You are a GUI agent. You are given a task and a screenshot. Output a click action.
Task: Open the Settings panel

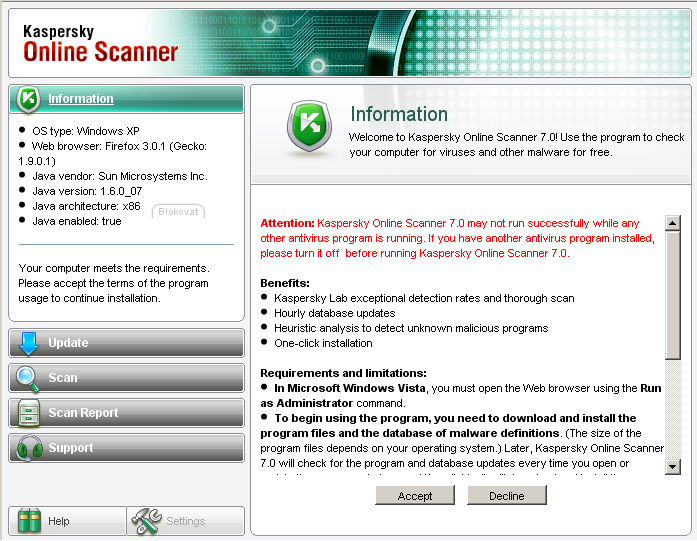186,521
